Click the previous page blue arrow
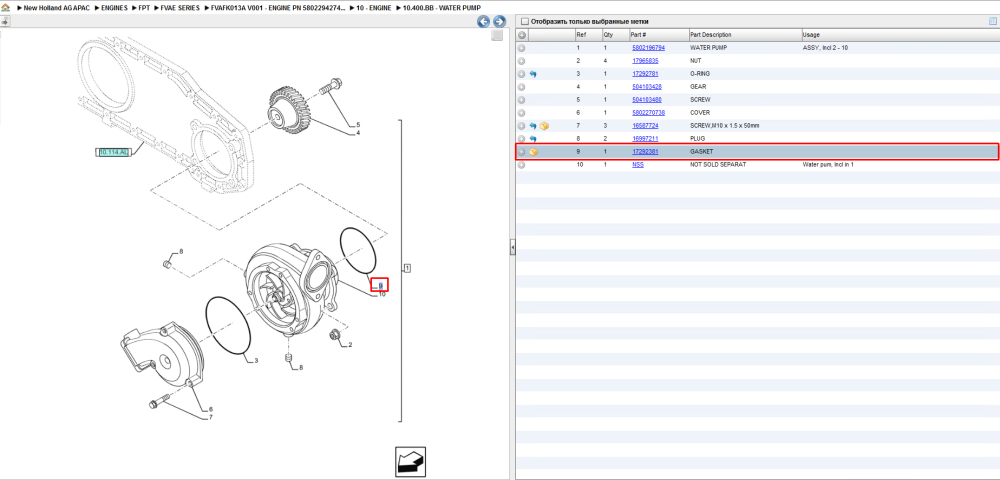Image resolution: width=1000 pixels, height=480 pixels. click(483, 22)
